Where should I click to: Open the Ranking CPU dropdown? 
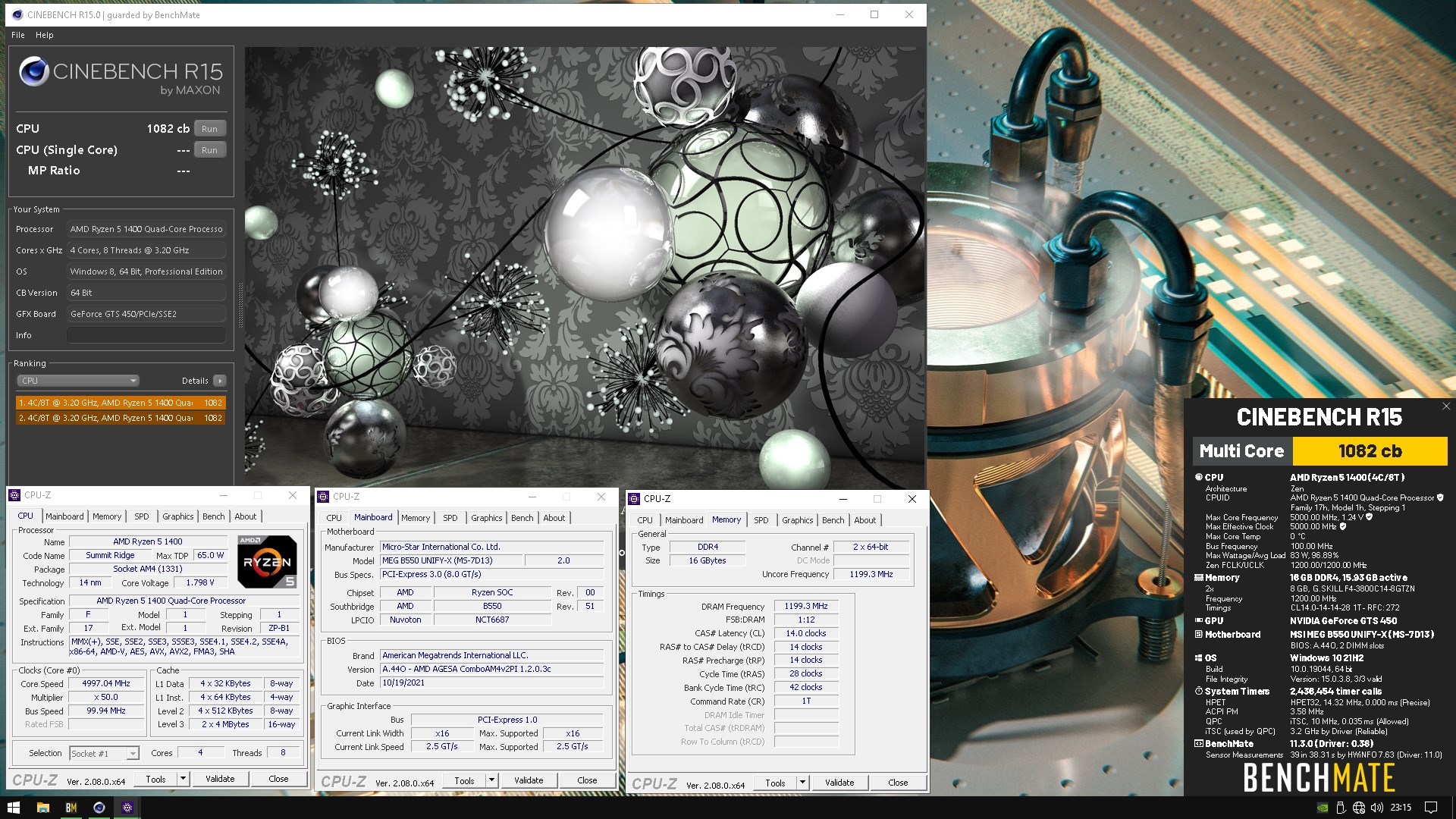tap(77, 381)
